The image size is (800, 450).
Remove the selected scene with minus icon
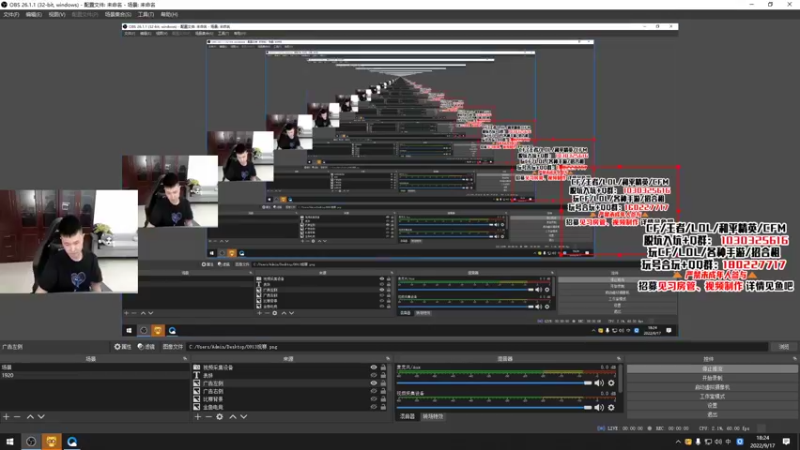pos(17,417)
